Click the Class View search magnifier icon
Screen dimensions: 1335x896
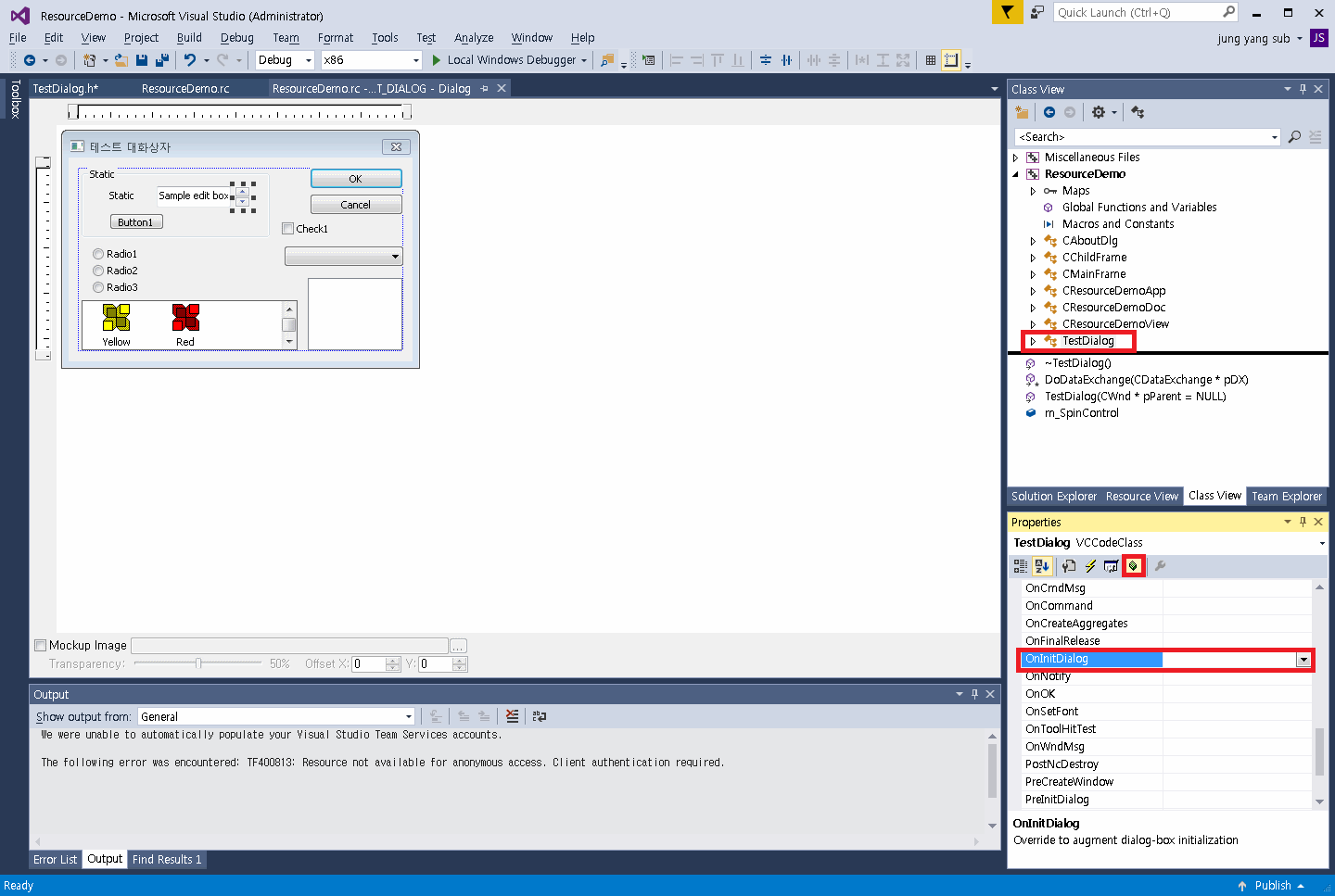coord(1294,137)
